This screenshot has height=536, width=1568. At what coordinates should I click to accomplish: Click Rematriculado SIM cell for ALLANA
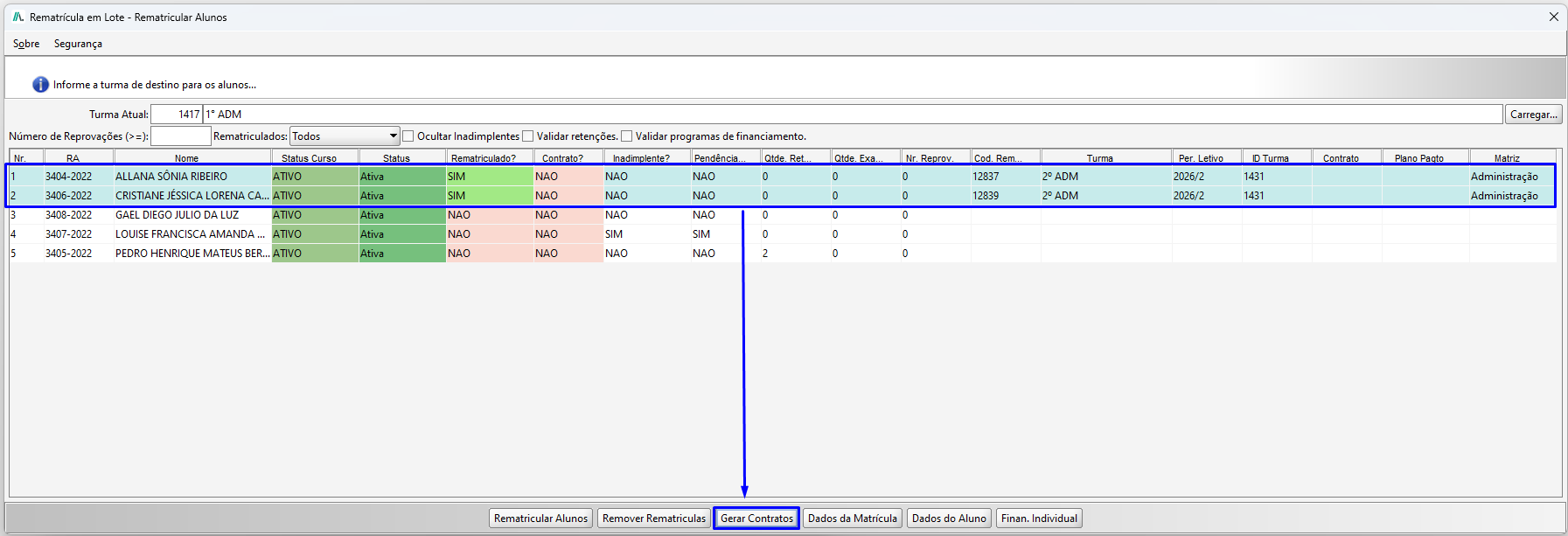[490, 177]
